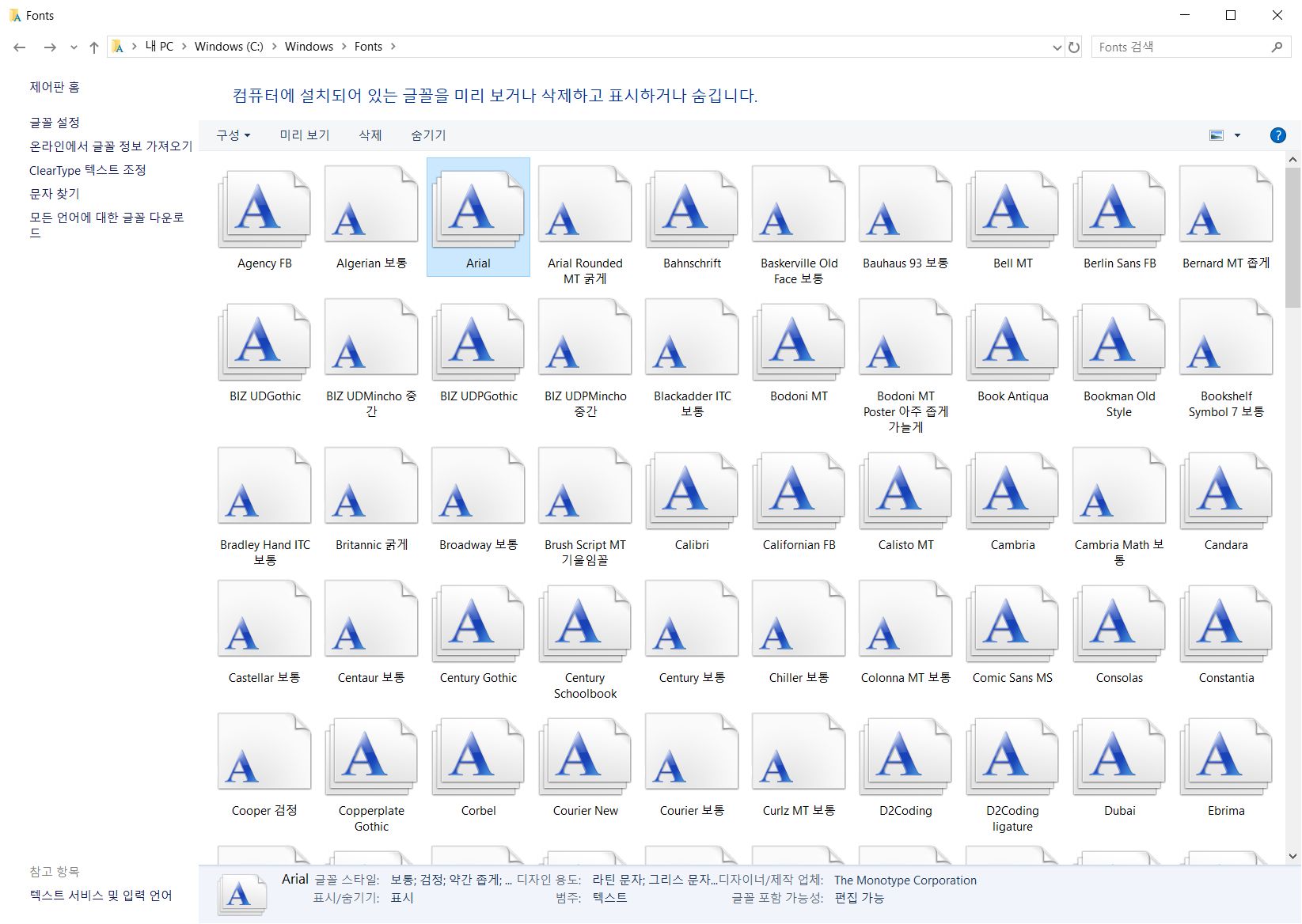Select the Calibri font family icon

point(692,489)
